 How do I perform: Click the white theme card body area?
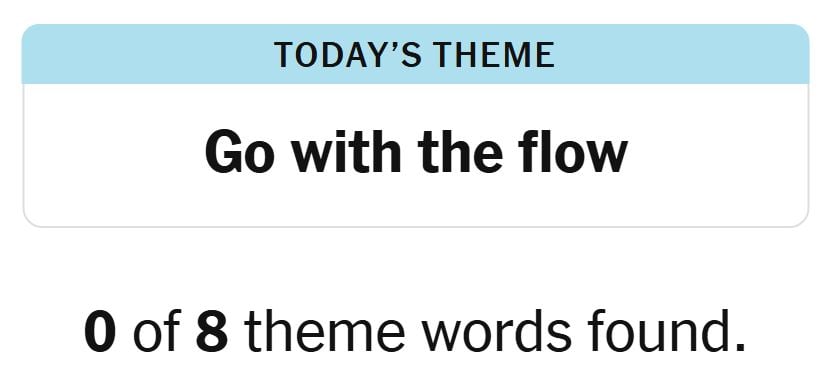(x=415, y=155)
